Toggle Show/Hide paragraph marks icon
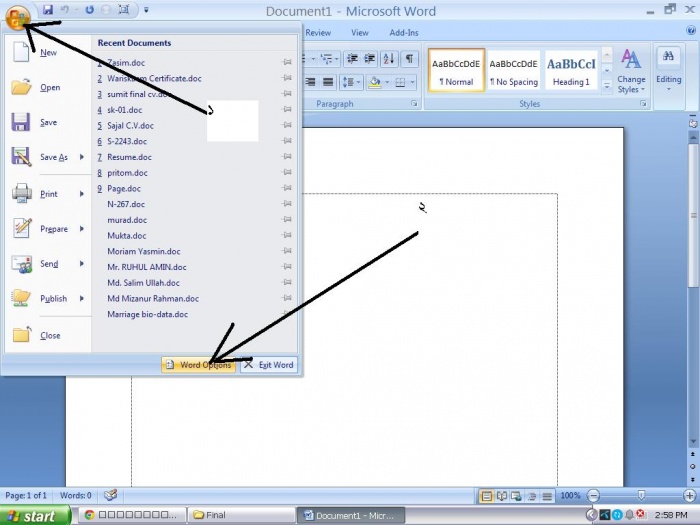Image resolution: width=700 pixels, height=525 pixels. click(409, 58)
